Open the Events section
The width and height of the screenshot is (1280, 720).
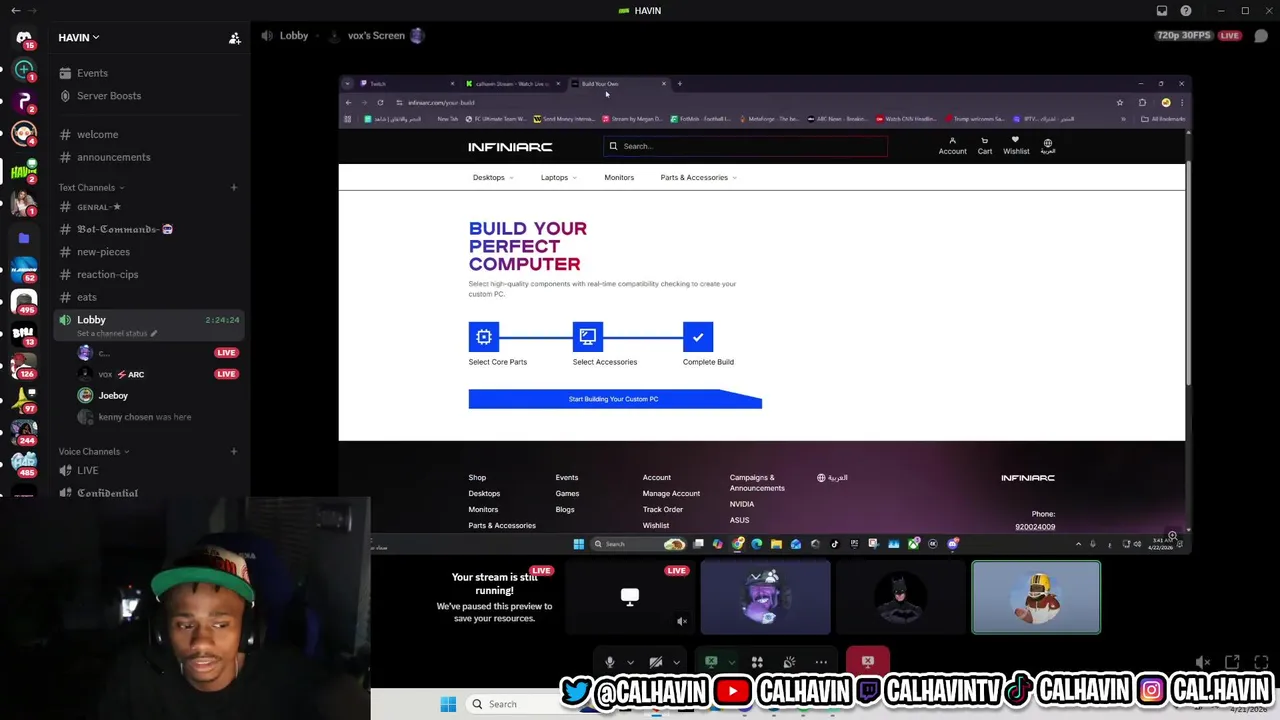click(x=92, y=73)
